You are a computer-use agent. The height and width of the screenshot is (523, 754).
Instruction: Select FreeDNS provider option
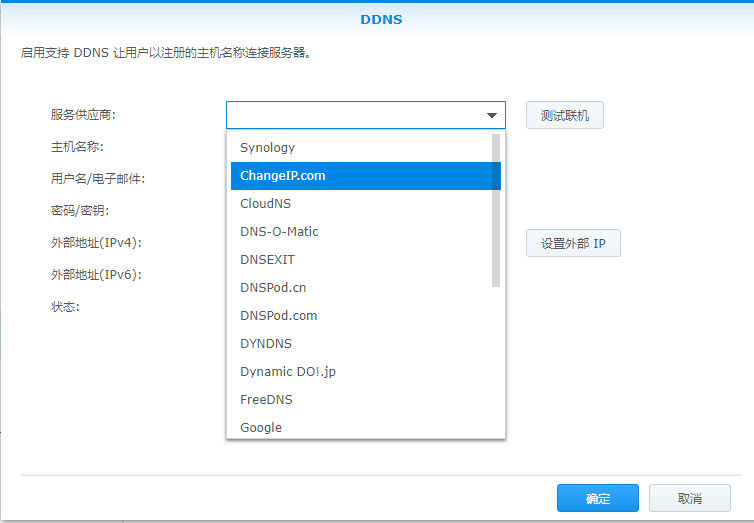(366, 399)
